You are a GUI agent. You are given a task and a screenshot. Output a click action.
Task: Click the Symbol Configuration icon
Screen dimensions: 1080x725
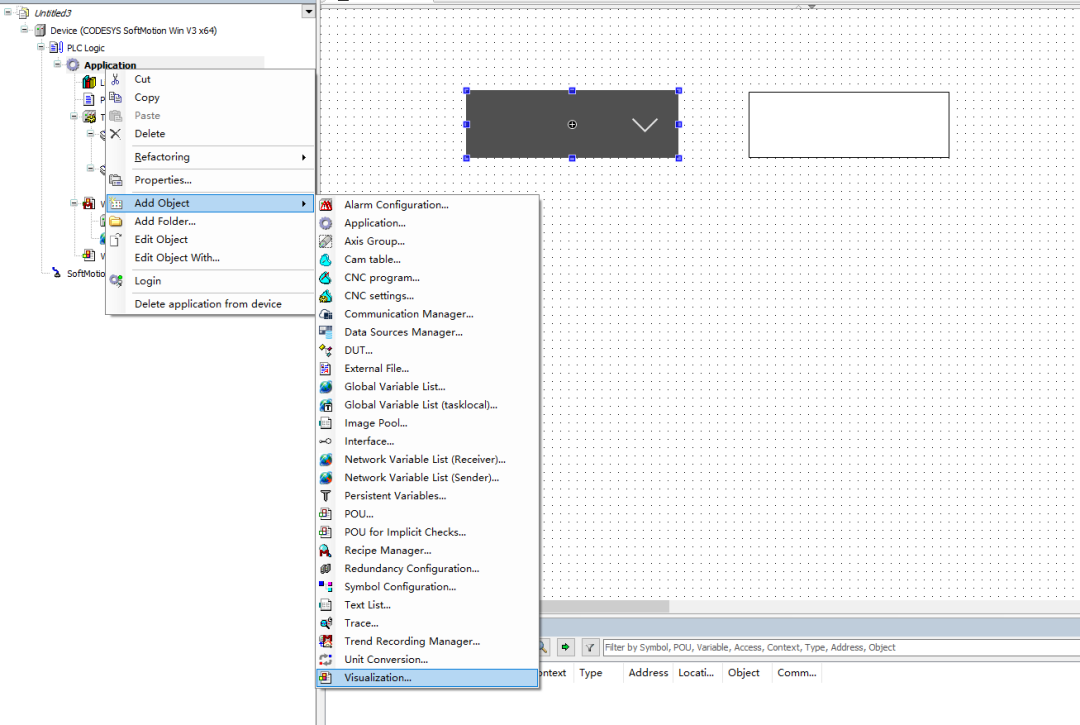(x=326, y=587)
